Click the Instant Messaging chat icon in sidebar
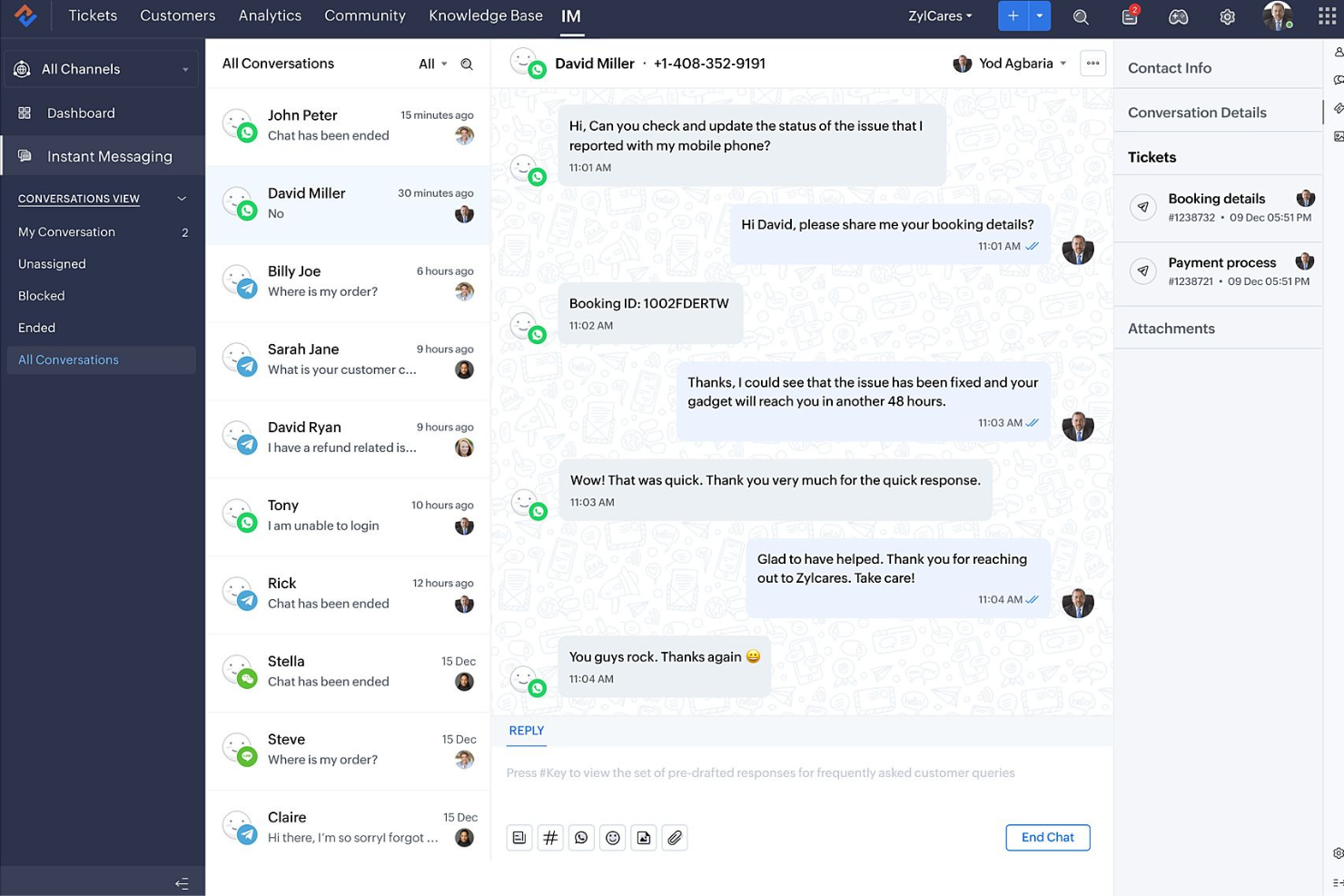1344x896 pixels. (x=25, y=156)
